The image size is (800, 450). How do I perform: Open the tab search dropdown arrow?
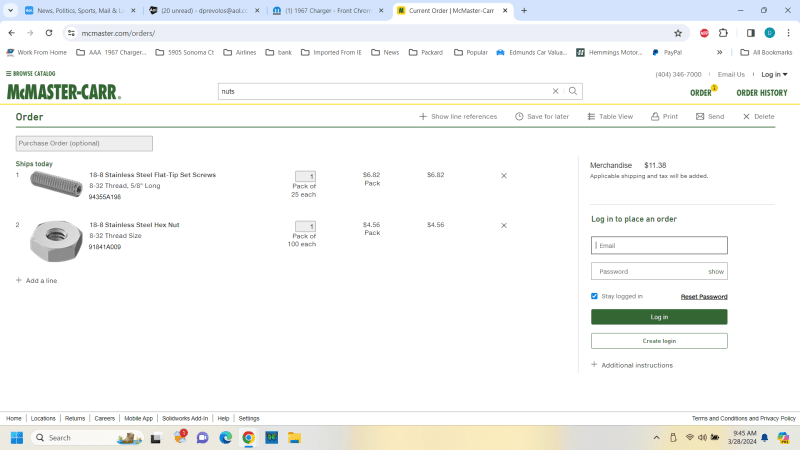[10, 10]
